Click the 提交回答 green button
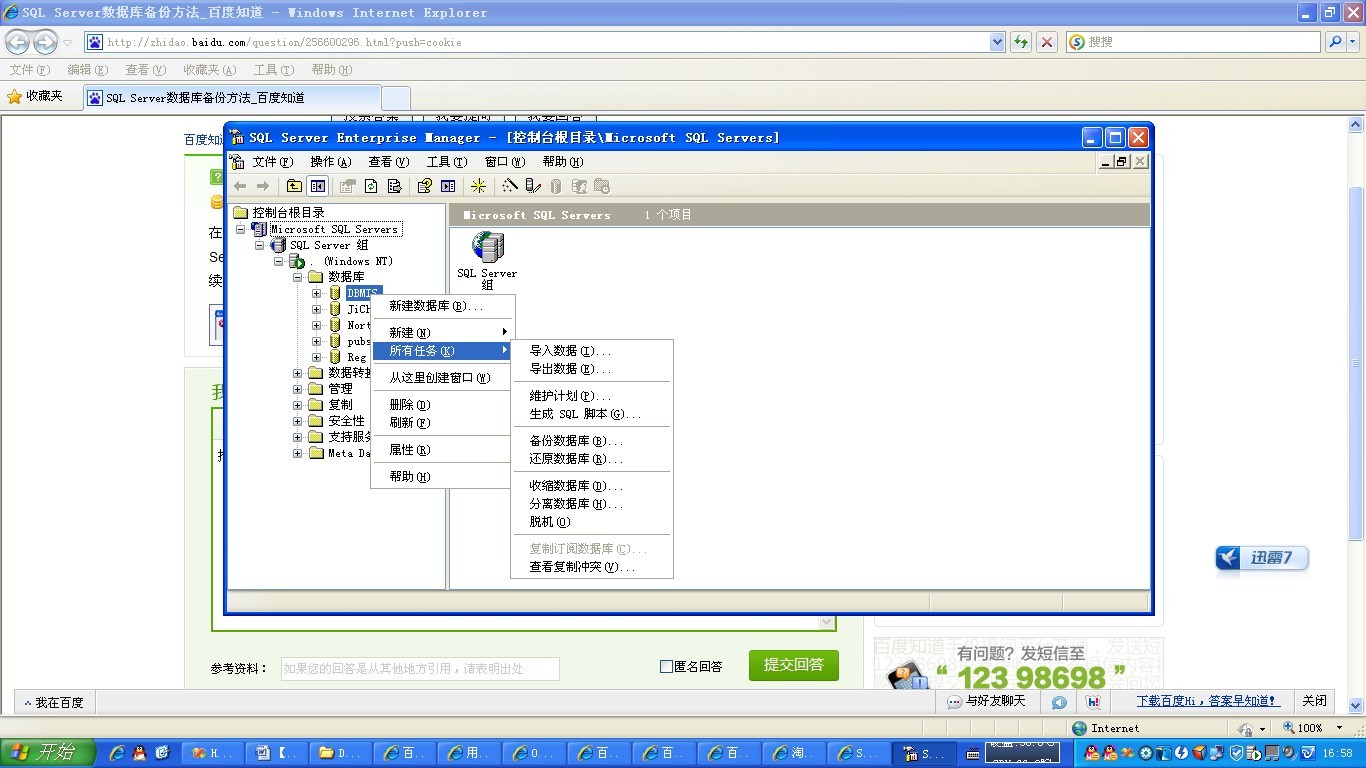 click(x=793, y=665)
